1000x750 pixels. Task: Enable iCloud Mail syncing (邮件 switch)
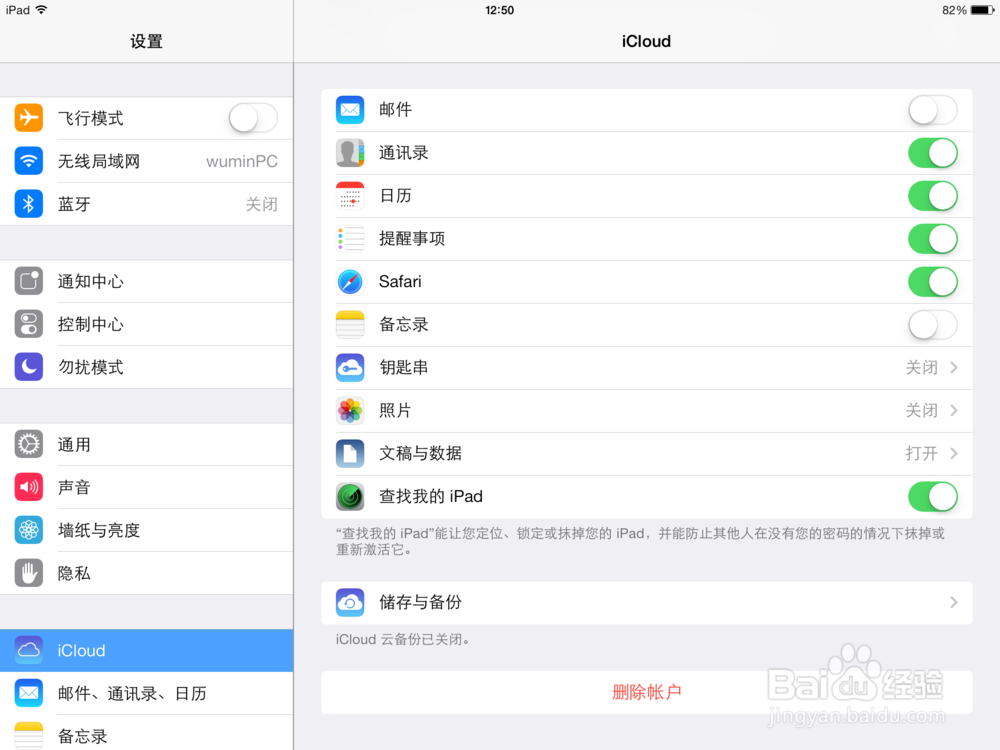[x=932, y=110]
